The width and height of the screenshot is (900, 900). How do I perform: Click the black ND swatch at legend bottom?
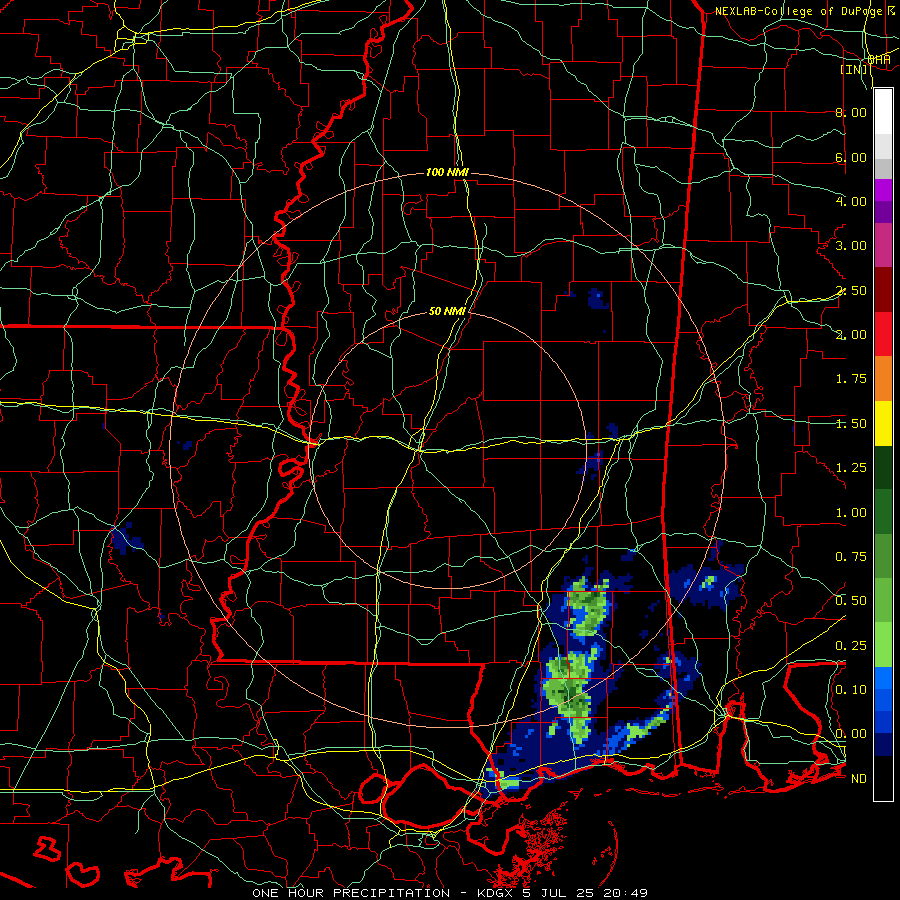(x=883, y=778)
